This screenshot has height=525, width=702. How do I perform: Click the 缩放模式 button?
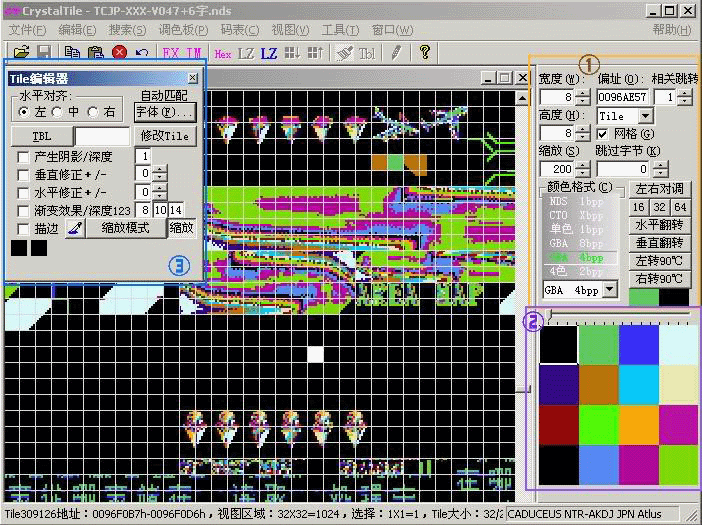coord(126,228)
